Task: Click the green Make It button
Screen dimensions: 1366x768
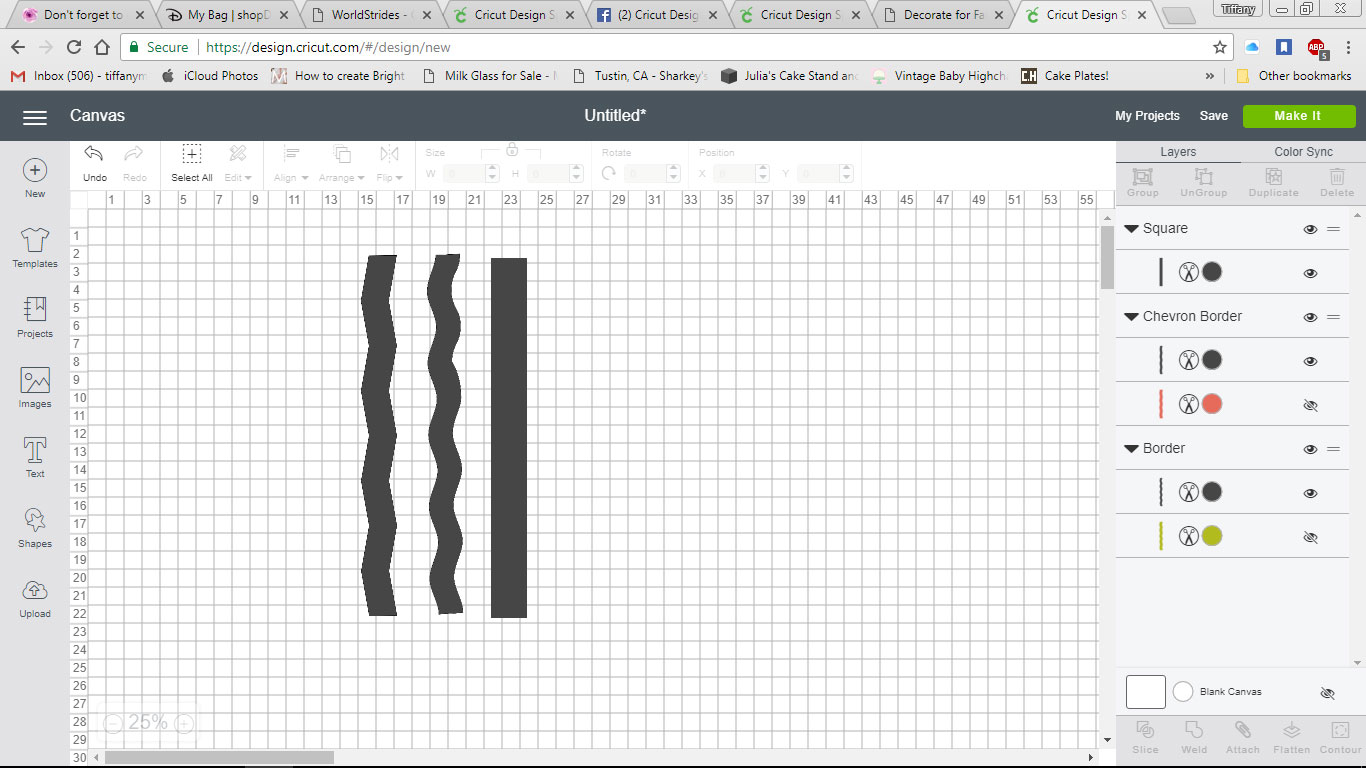Action: click(1297, 116)
